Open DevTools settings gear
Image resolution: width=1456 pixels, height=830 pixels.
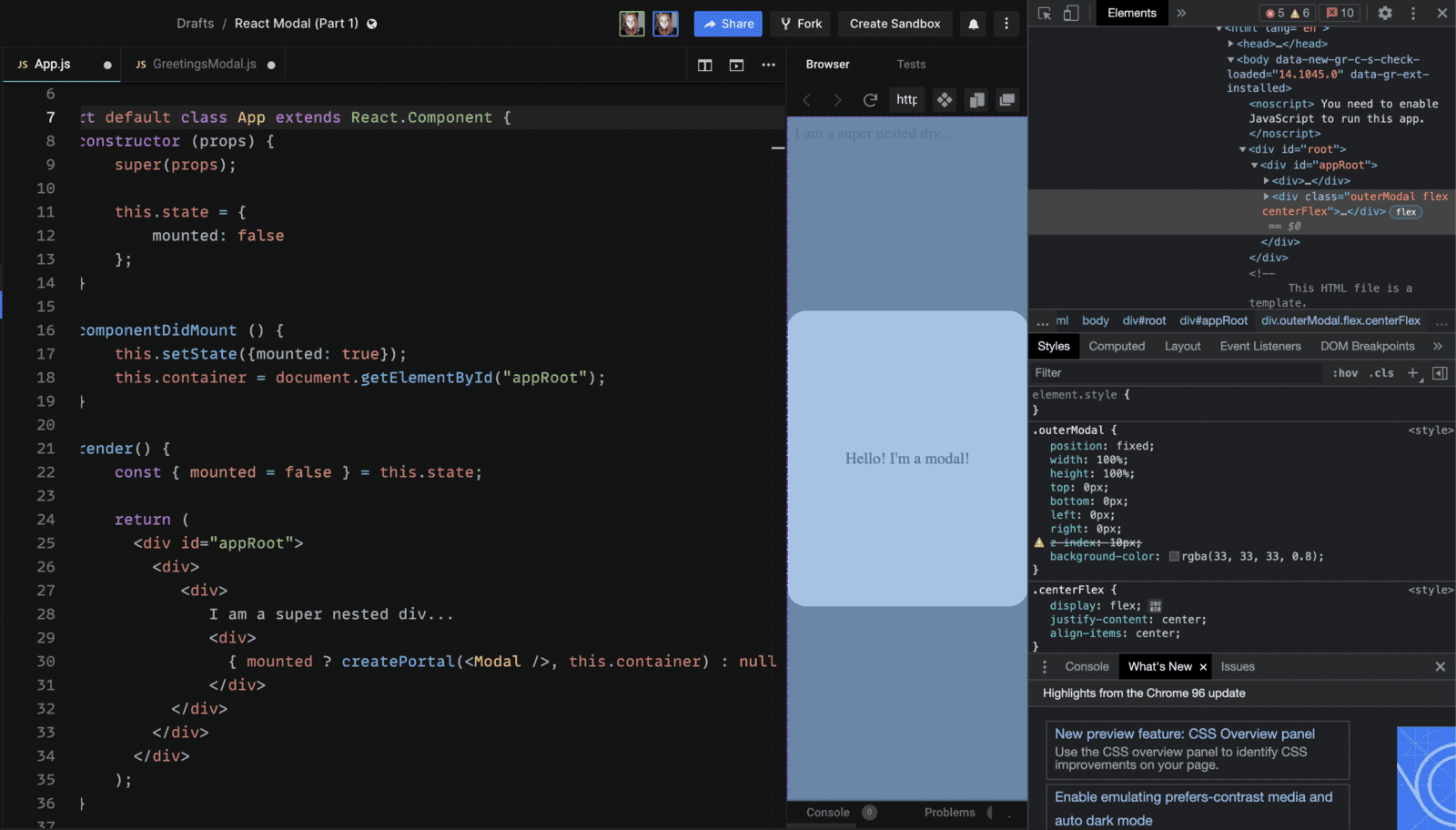tap(1384, 14)
